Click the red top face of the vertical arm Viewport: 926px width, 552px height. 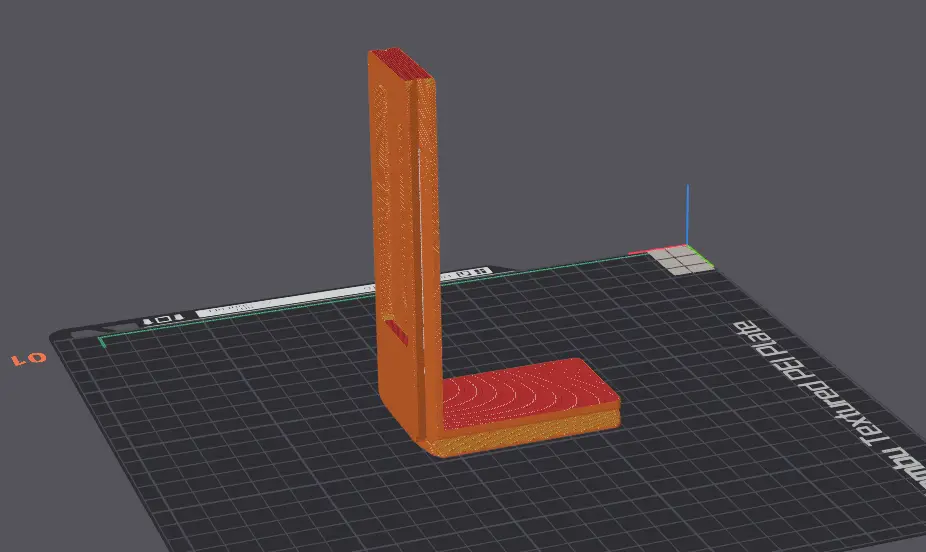click(x=403, y=64)
